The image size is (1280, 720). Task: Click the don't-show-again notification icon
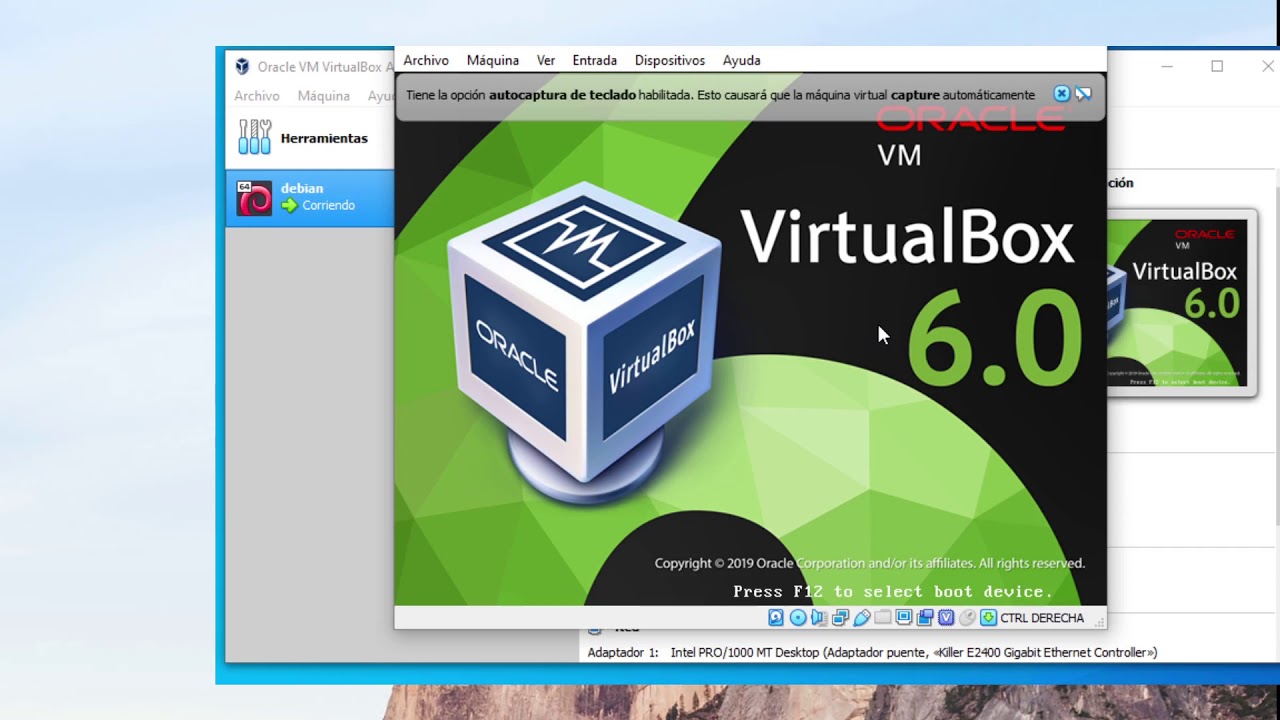click(x=1083, y=94)
